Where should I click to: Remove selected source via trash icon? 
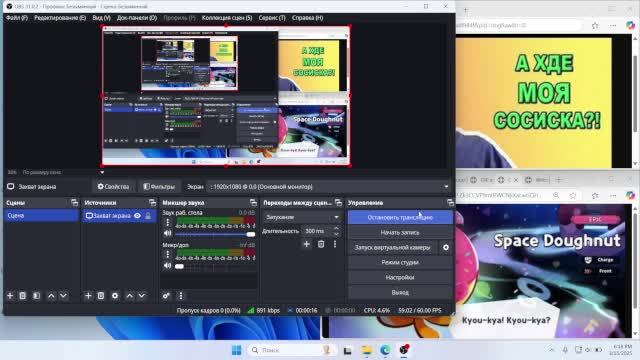pos(101,296)
